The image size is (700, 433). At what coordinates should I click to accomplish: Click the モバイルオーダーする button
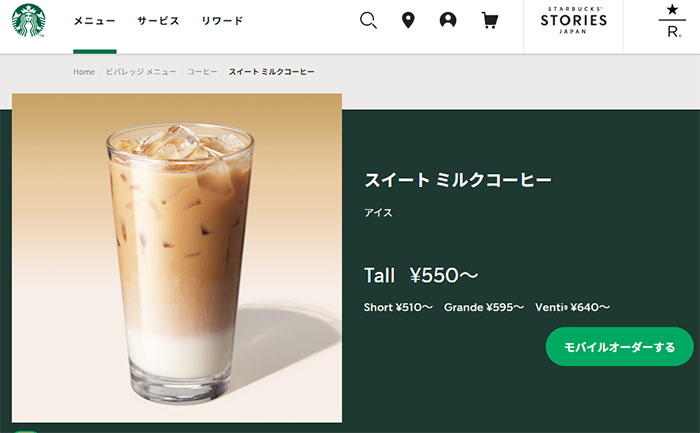(619, 347)
